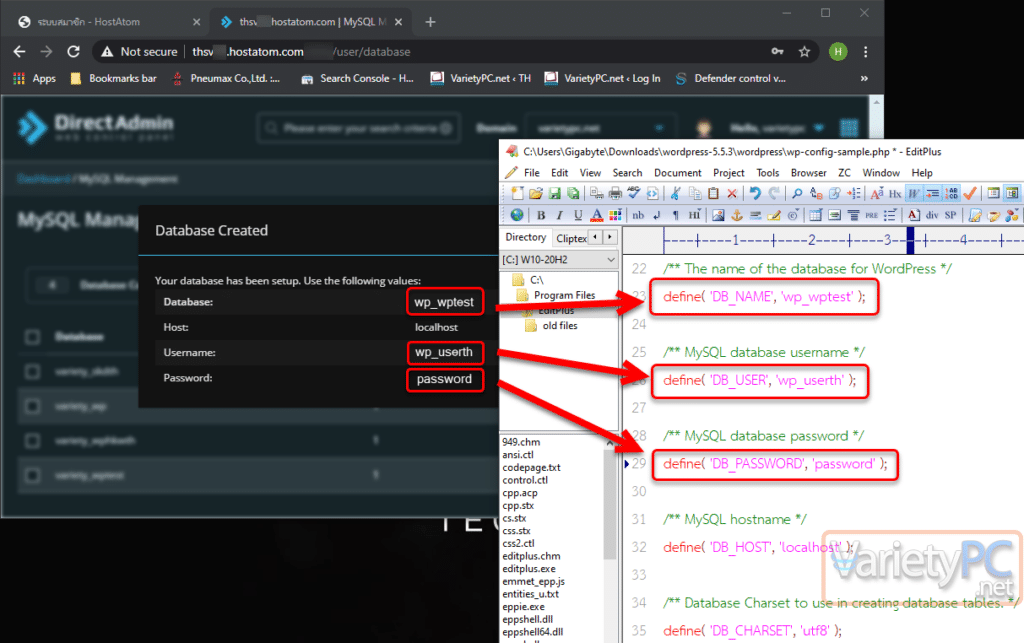
Task: Tick the first database row checkbox
Action: pyautogui.click(x=32, y=371)
